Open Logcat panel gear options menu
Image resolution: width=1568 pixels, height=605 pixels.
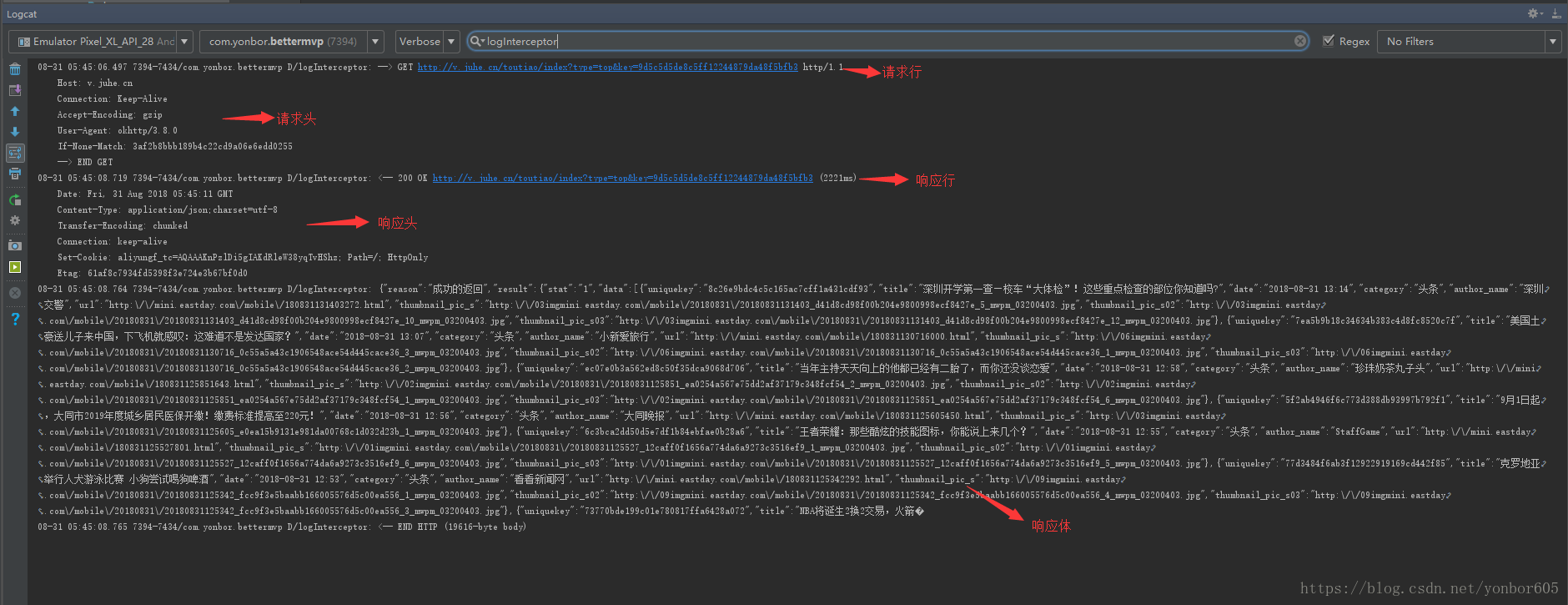(x=1535, y=13)
